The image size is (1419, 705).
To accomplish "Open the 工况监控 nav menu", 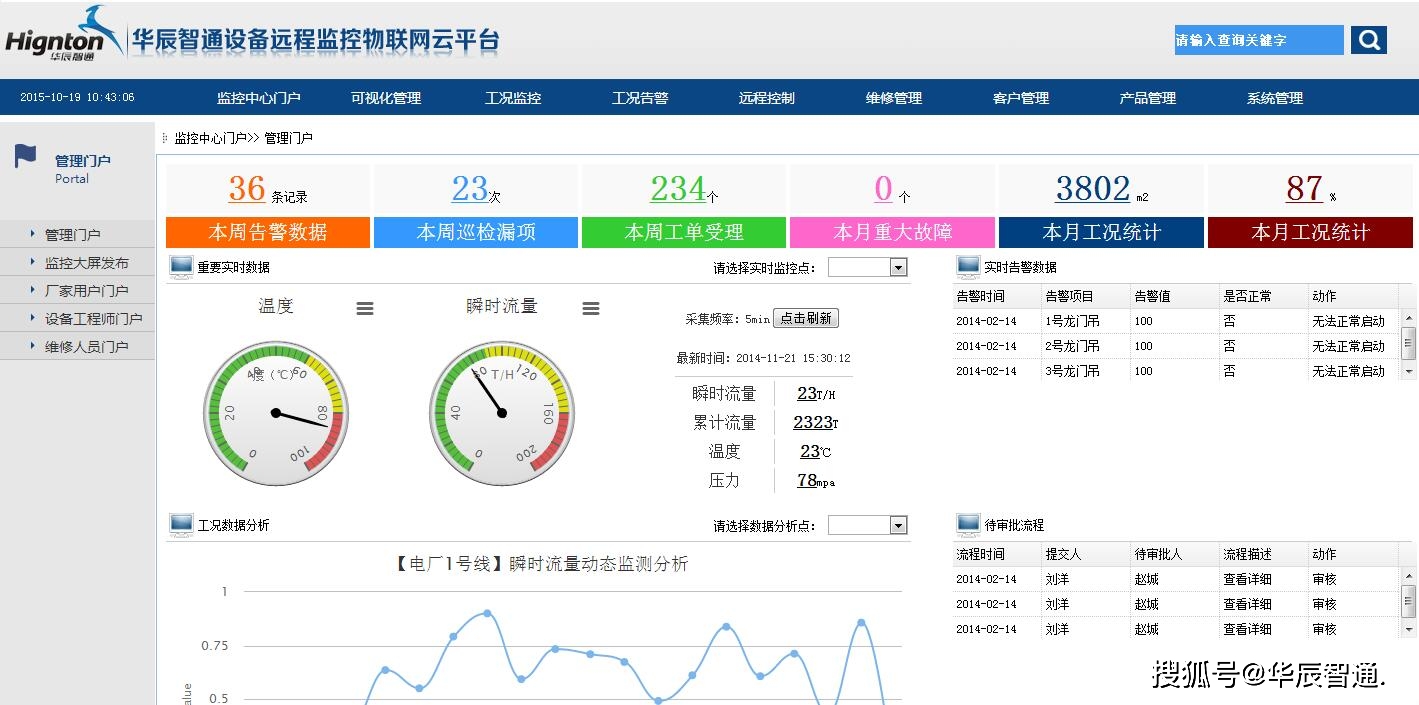I will 513,98.
